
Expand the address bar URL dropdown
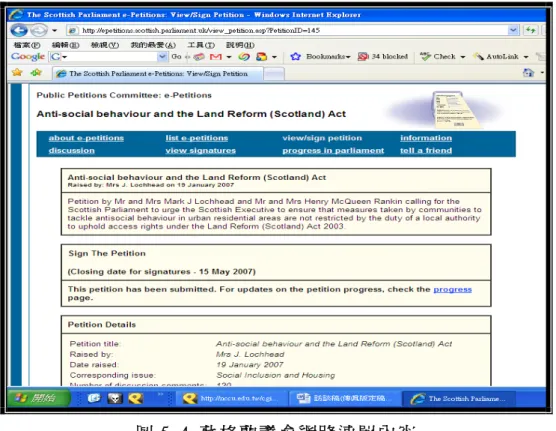(x=513, y=30)
